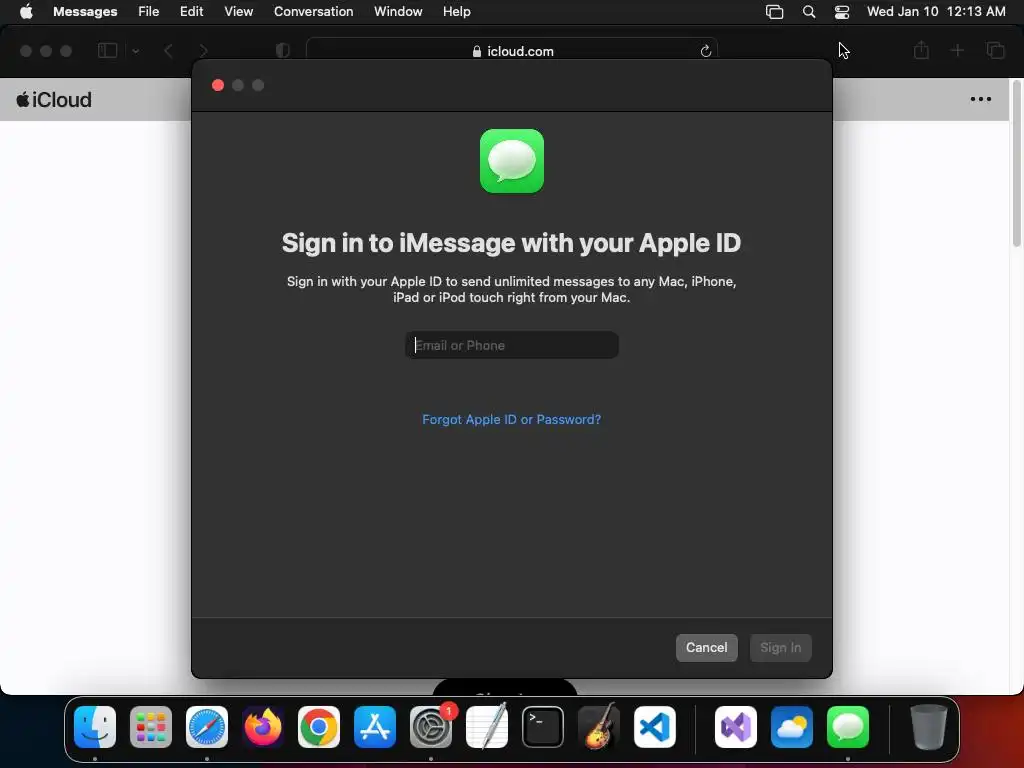
Task: Open Launchpad from the Dock
Action: coord(151,726)
